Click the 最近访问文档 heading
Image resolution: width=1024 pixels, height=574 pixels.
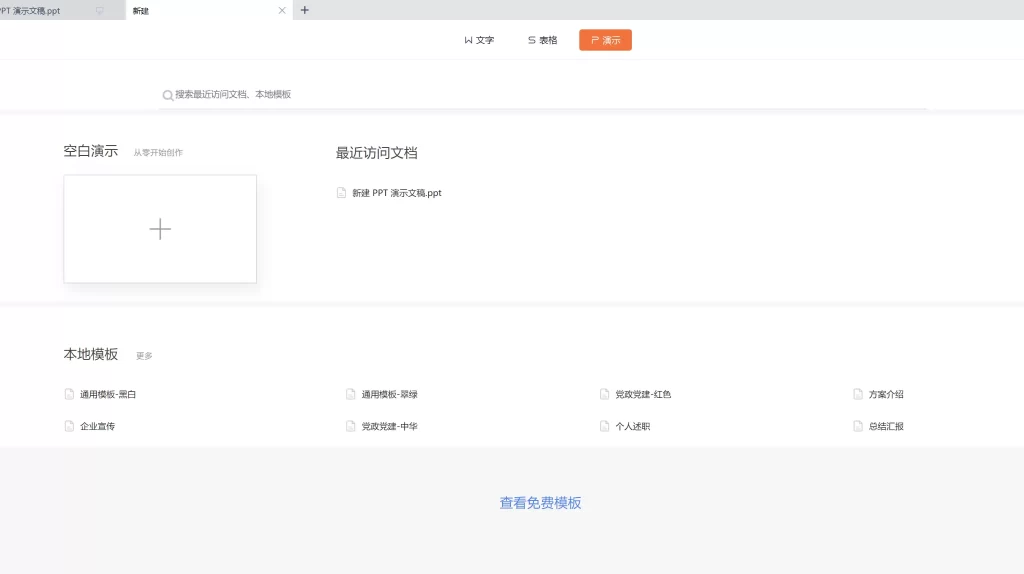(377, 153)
